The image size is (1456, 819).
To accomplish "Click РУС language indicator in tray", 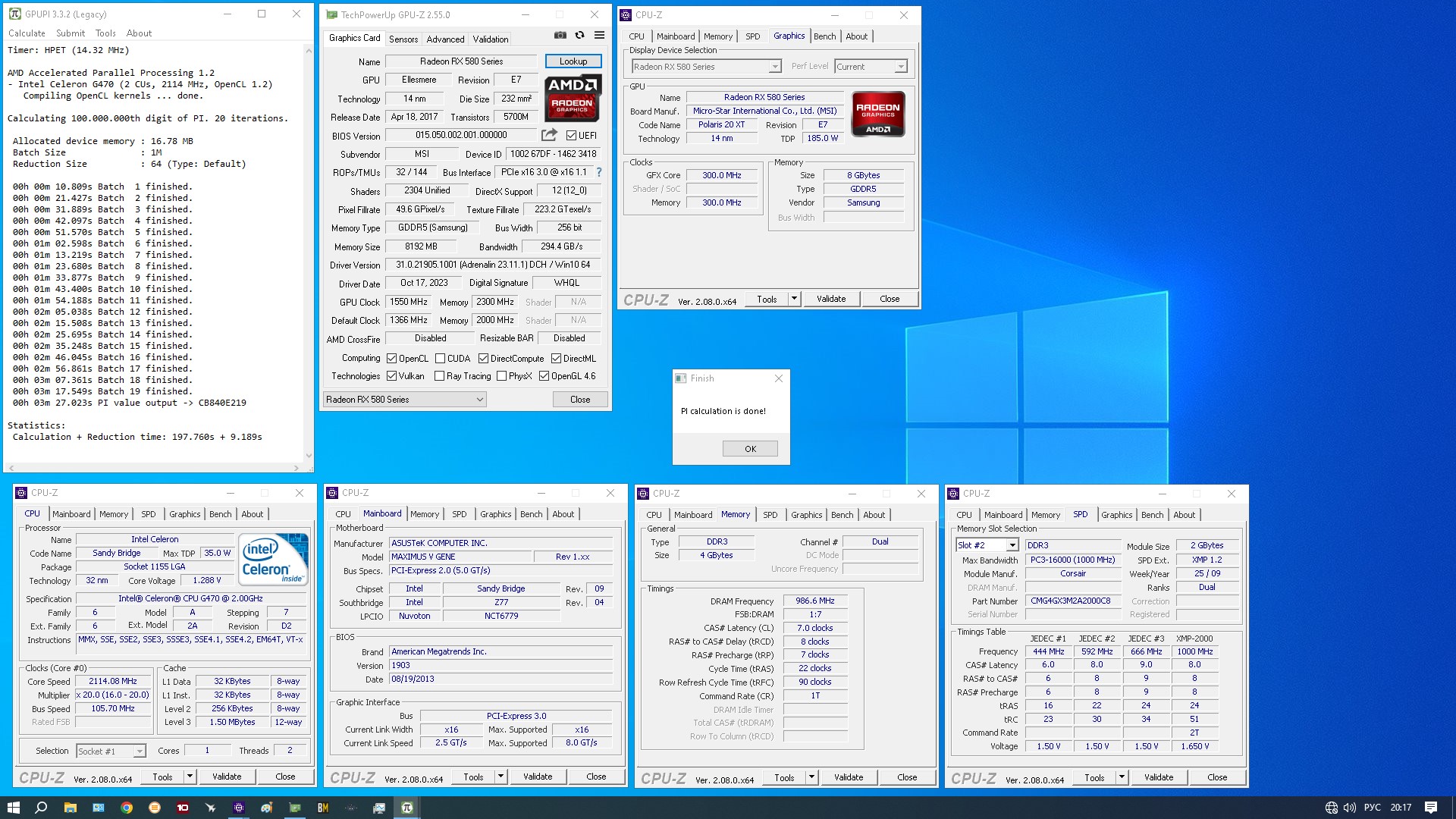I will click(x=1373, y=808).
